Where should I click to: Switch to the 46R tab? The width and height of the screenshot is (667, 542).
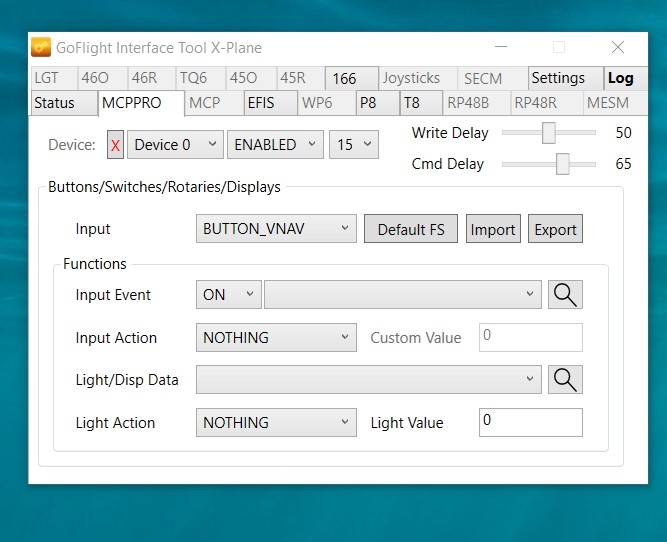pyautogui.click(x=151, y=78)
